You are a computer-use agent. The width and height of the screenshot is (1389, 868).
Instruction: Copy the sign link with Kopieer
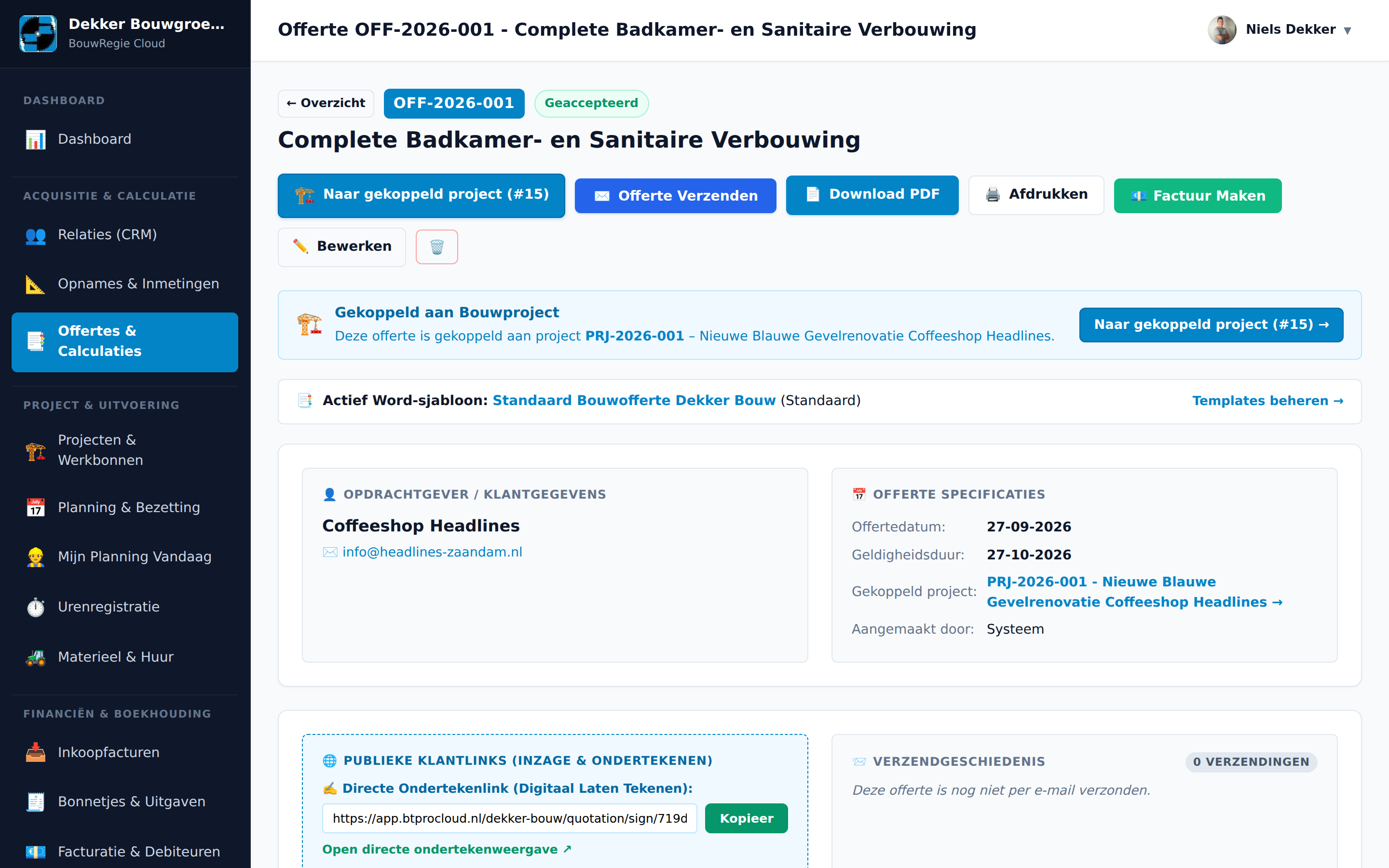pyautogui.click(x=746, y=818)
